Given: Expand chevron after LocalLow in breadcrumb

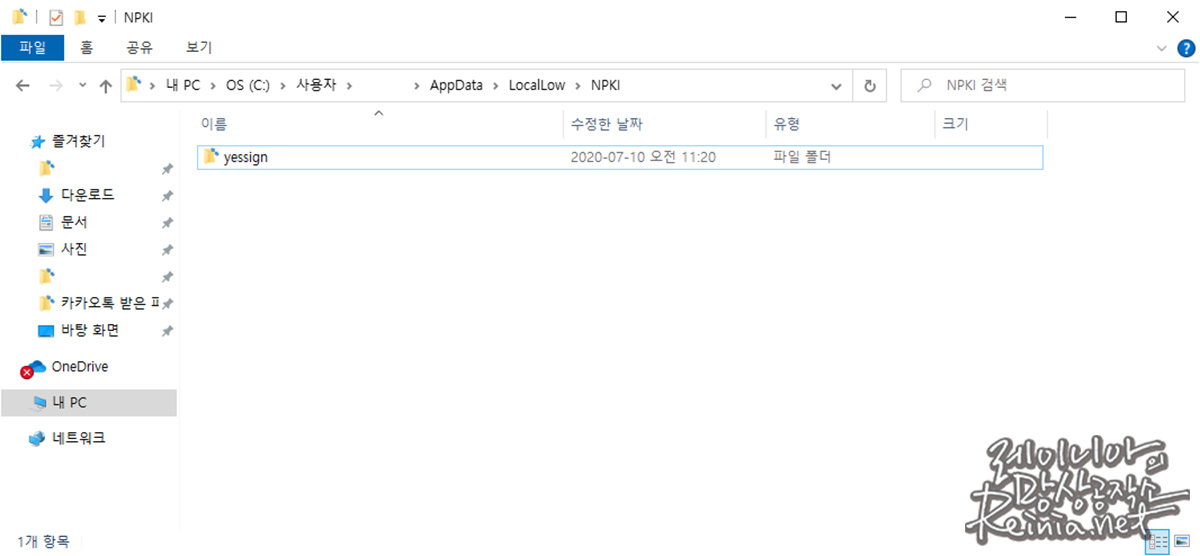Looking at the screenshot, I should point(577,86).
